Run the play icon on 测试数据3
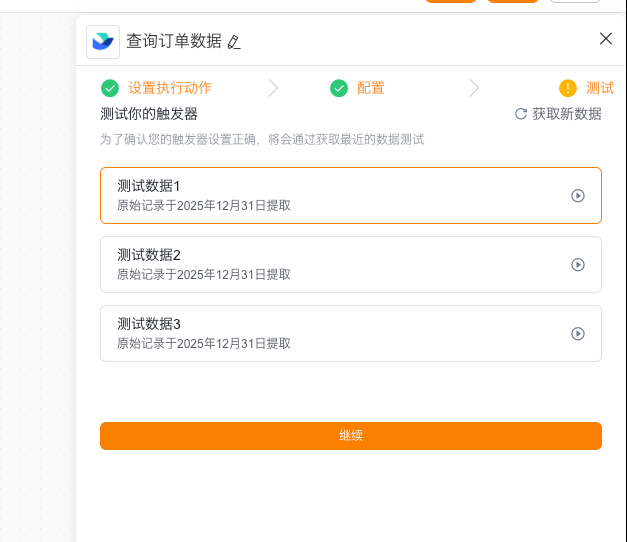Viewport: 627px width, 542px height. (x=578, y=334)
